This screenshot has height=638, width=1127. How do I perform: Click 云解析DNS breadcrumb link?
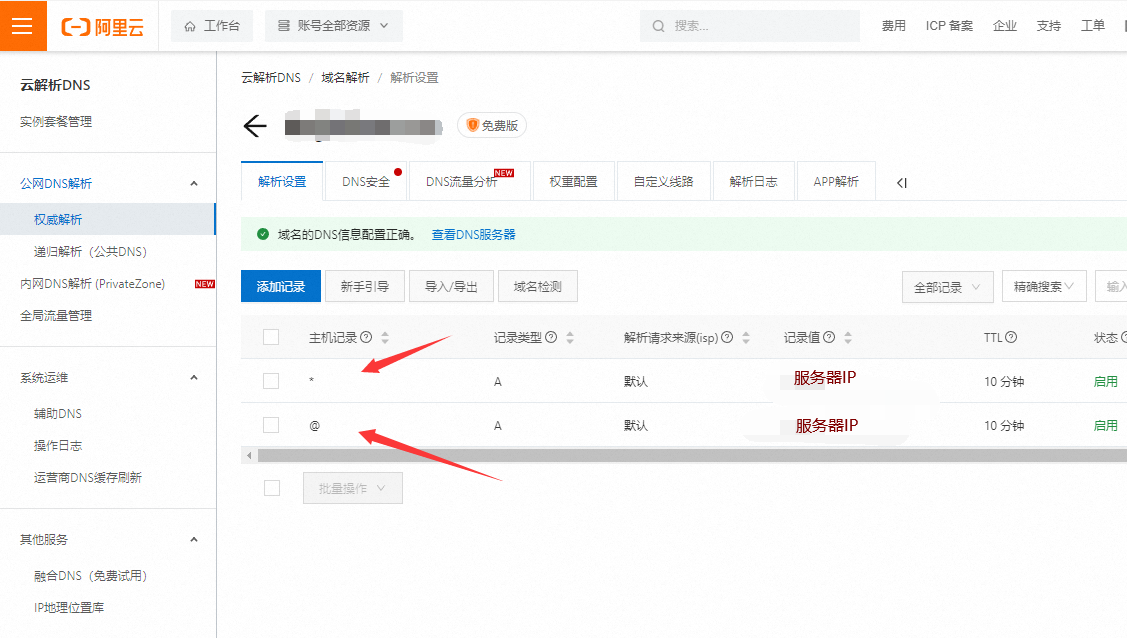pyautogui.click(x=271, y=78)
